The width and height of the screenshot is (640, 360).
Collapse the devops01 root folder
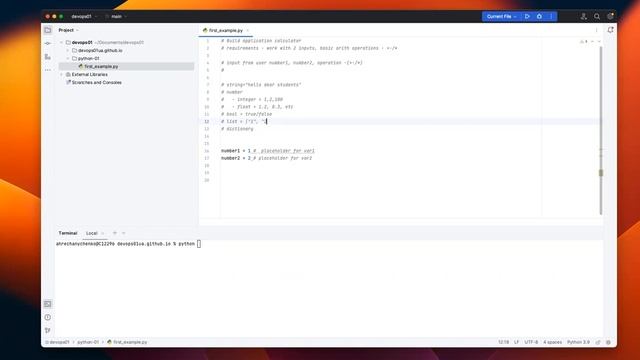pyautogui.click(x=62, y=42)
